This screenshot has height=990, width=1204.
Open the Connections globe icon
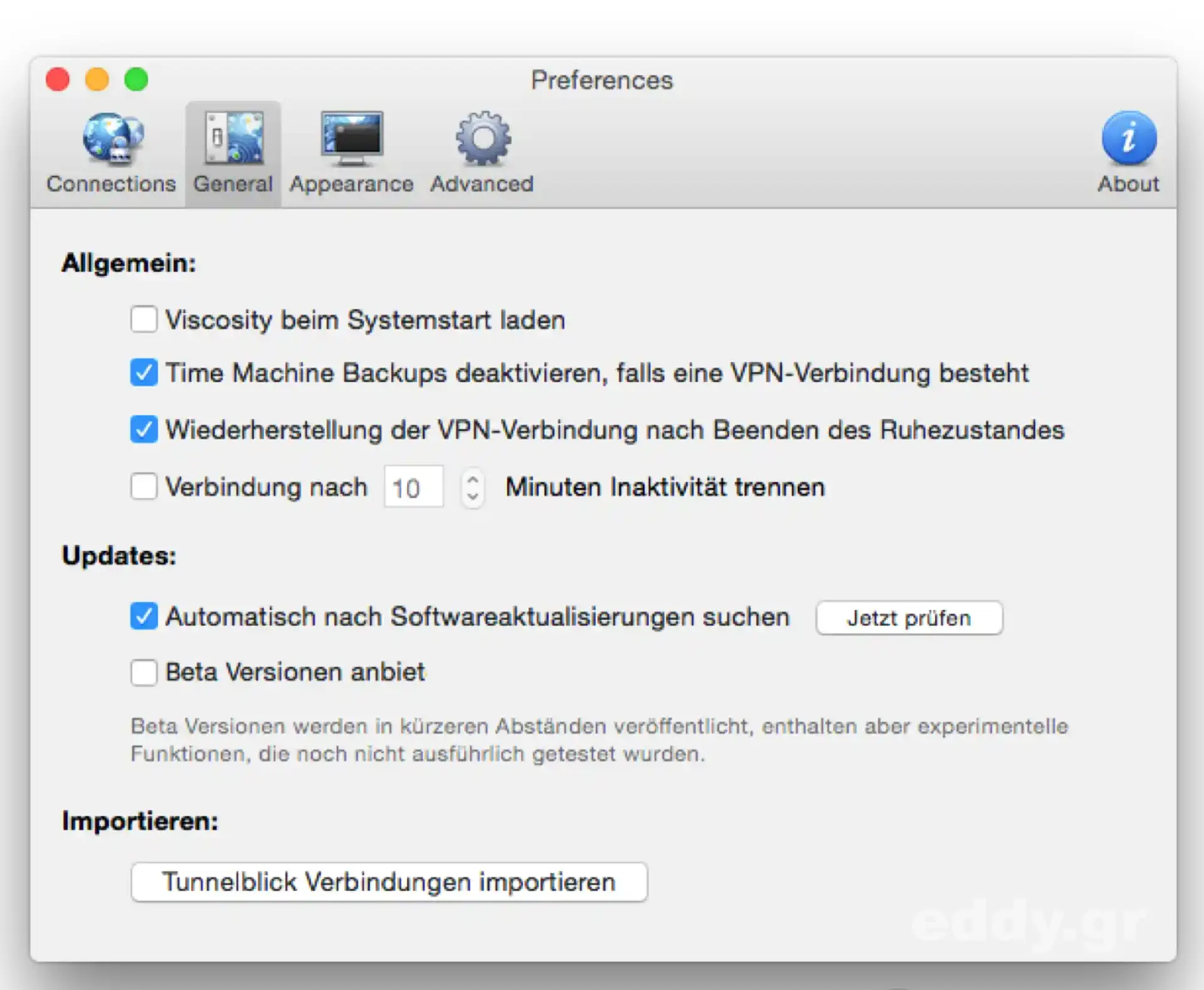[113, 139]
